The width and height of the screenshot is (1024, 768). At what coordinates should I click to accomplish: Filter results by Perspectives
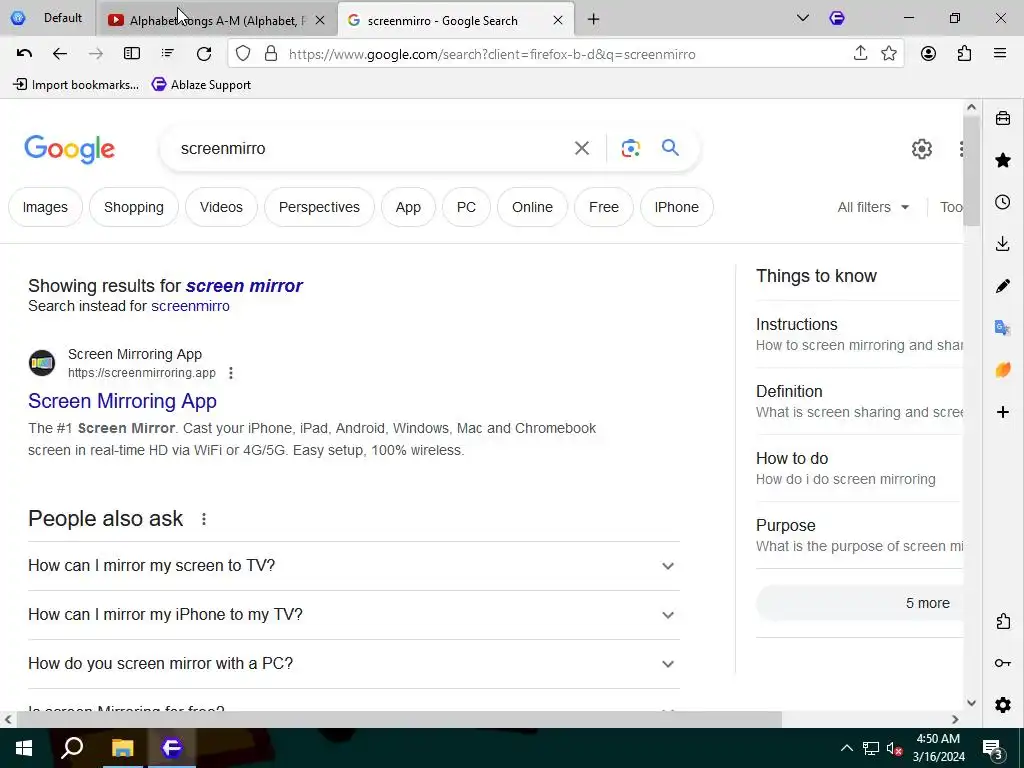click(319, 207)
